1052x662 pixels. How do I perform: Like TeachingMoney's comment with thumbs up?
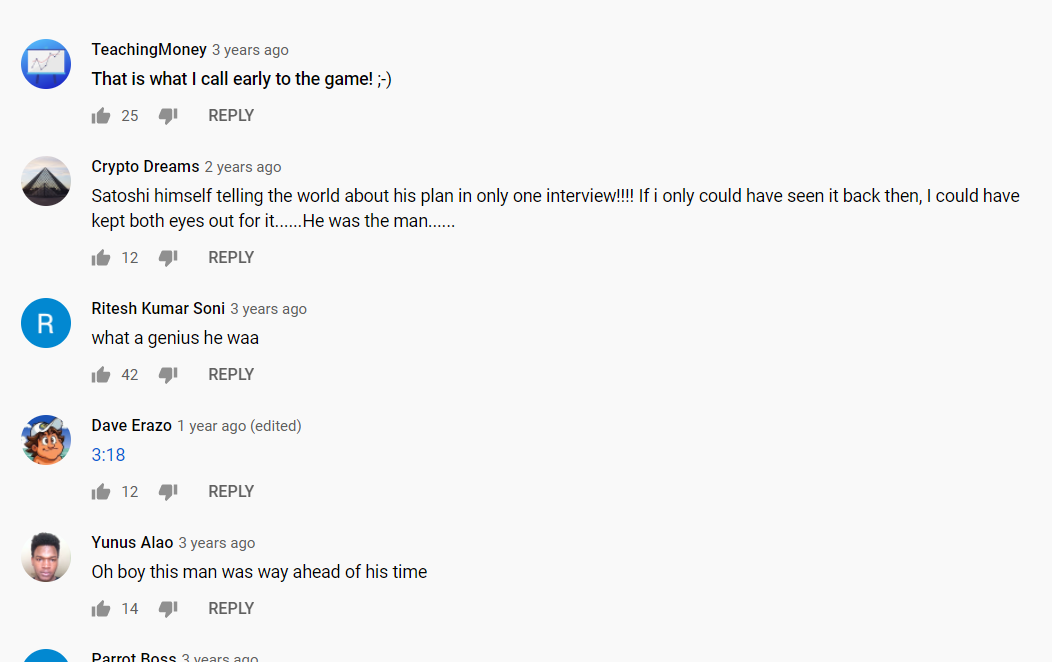tap(101, 116)
